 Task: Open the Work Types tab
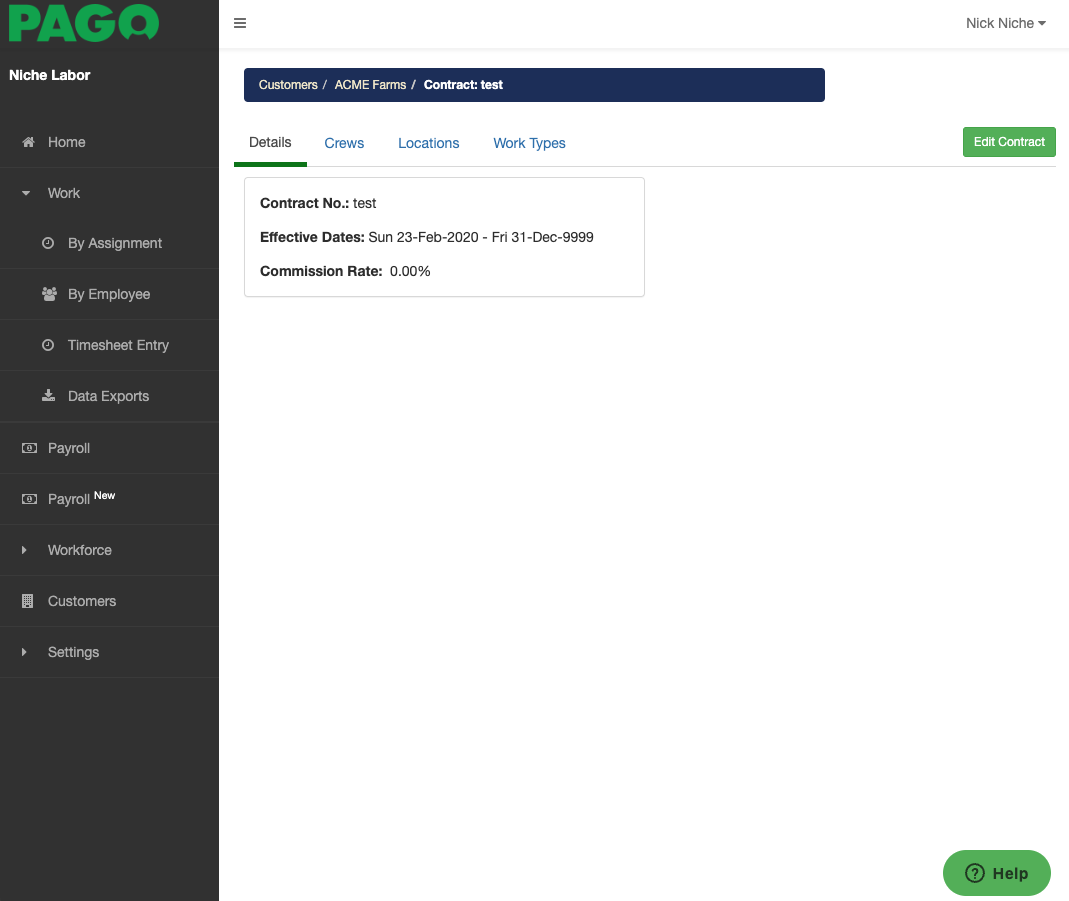[529, 143]
